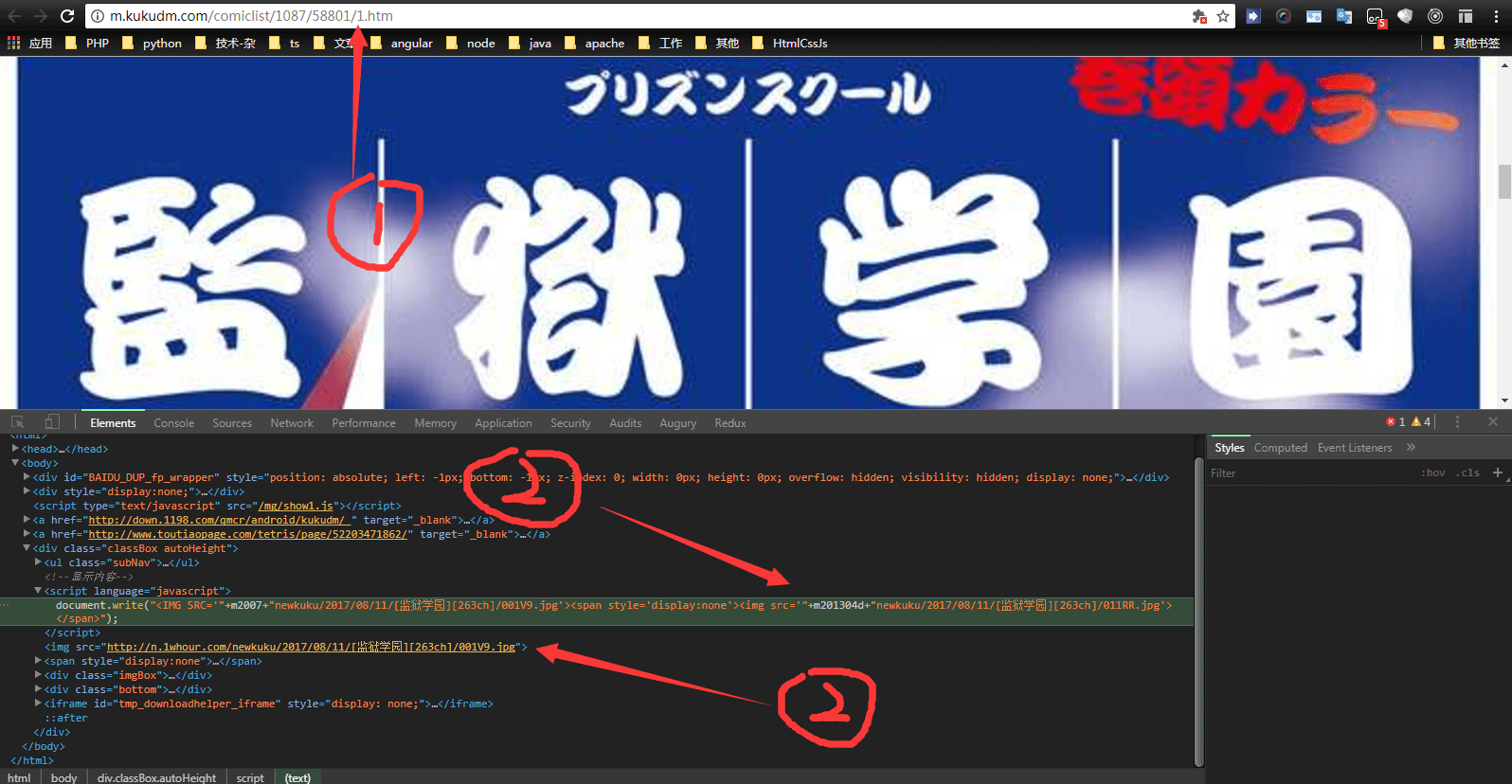Image resolution: width=1512 pixels, height=784 pixels.
Task: Expand the div imgBox node
Action: click(x=38, y=675)
